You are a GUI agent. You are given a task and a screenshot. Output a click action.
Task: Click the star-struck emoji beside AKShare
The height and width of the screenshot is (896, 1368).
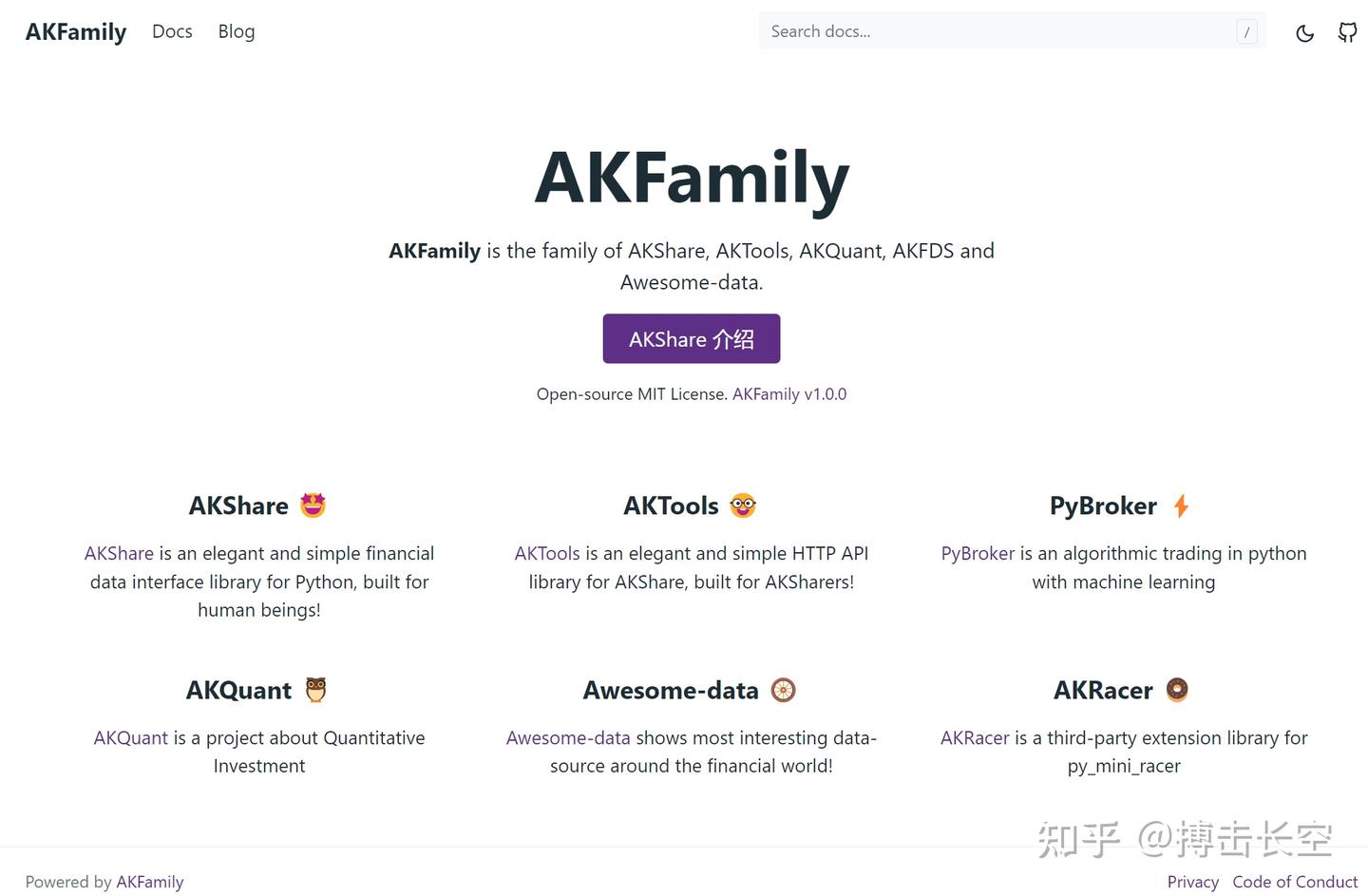311,505
